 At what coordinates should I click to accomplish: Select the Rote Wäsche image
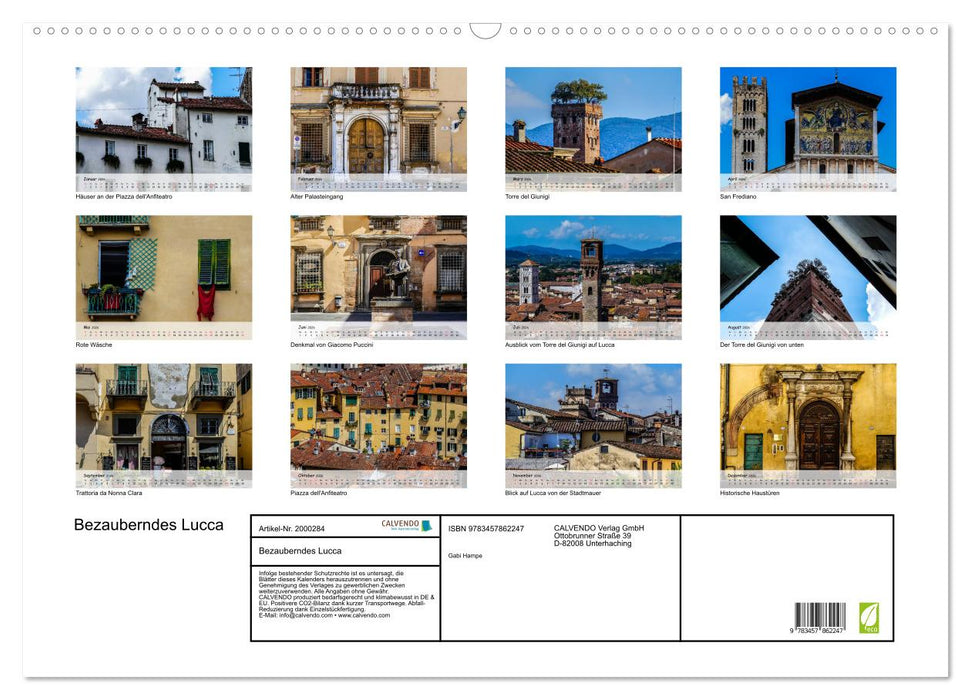(163, 272)
